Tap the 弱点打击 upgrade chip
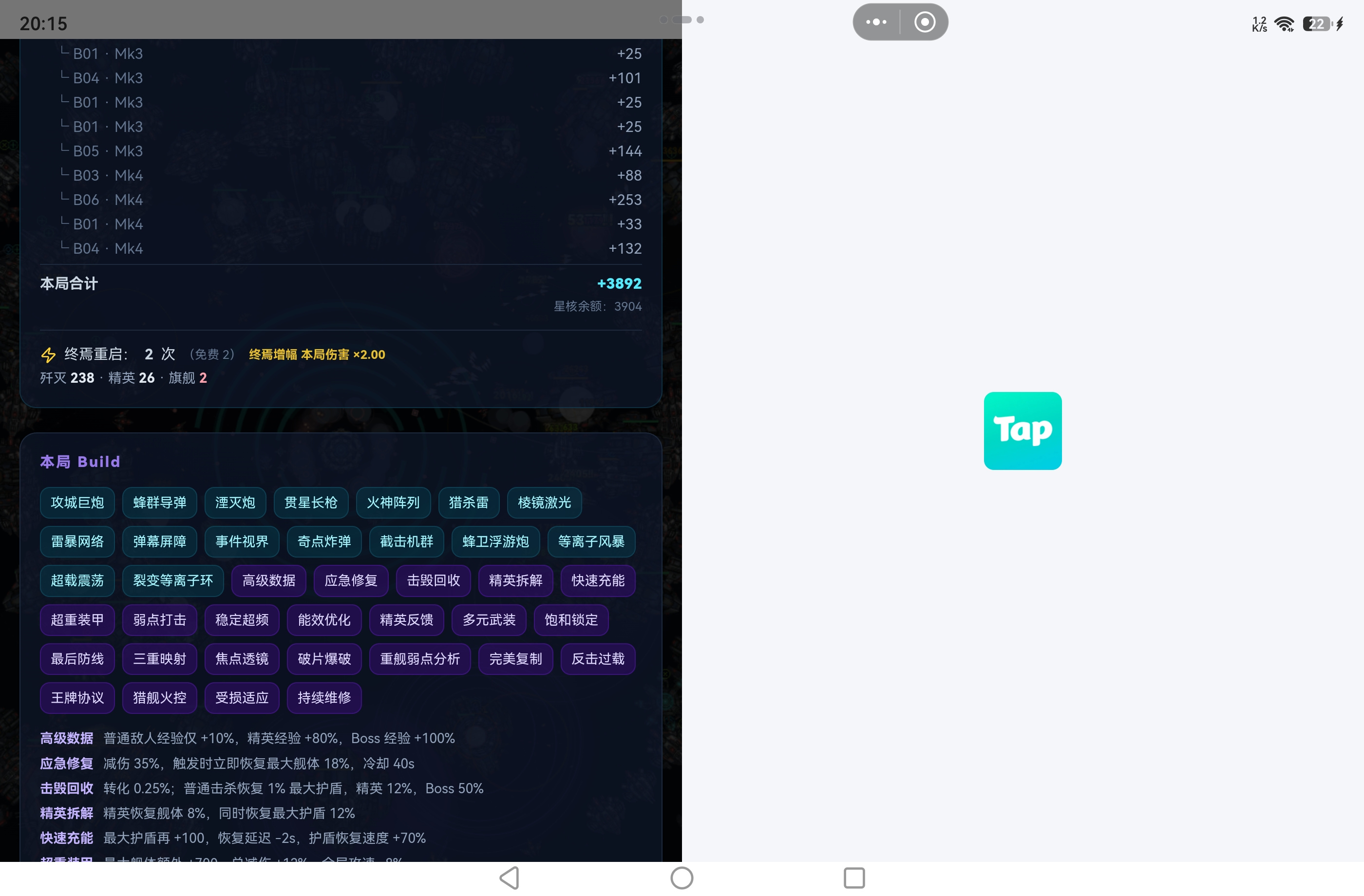Image resolution: width=1364 pixels, height=896 pixels. click(159, 620)
